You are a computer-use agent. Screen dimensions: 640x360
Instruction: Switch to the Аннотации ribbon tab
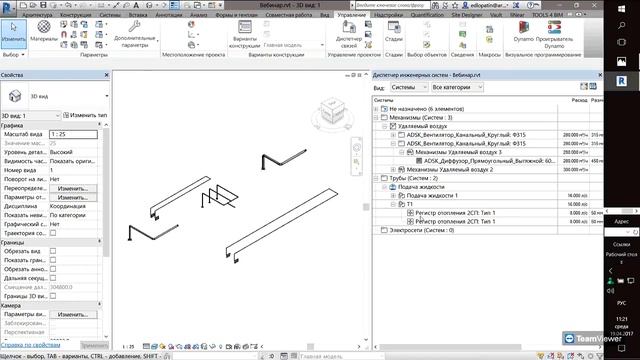tap(169, 15)
